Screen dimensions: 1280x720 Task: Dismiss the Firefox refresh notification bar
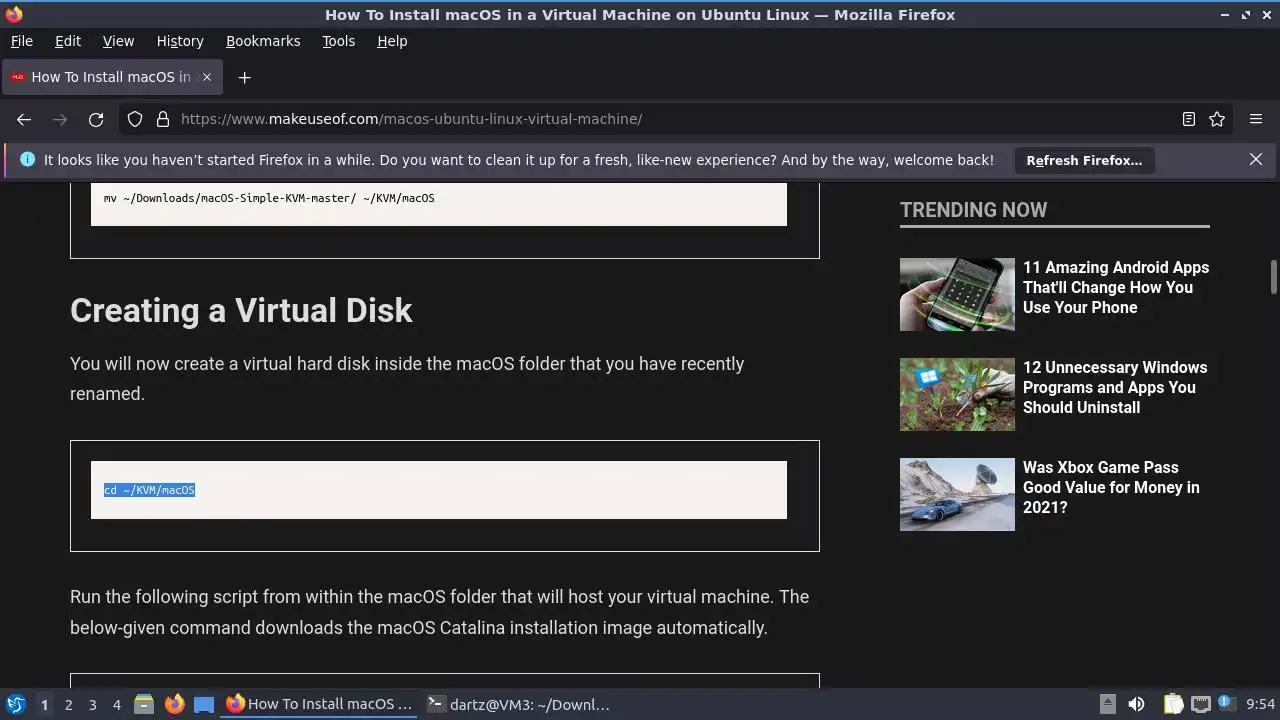(1256, 159)
